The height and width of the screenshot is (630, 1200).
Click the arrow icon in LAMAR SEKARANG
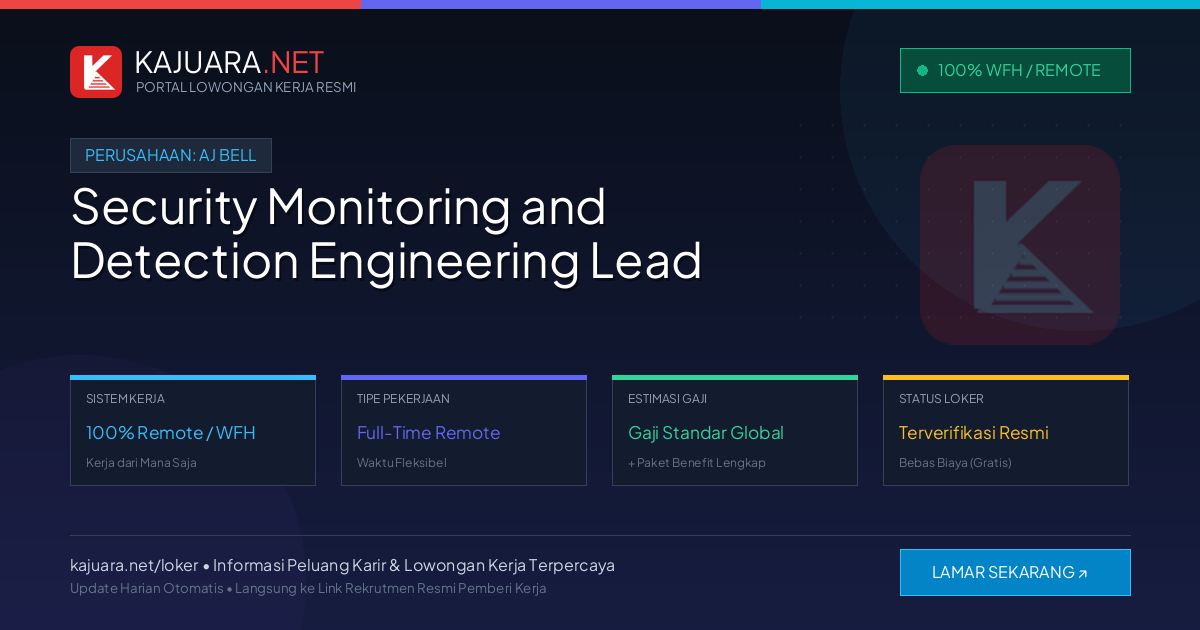(x=1082, y=574)
